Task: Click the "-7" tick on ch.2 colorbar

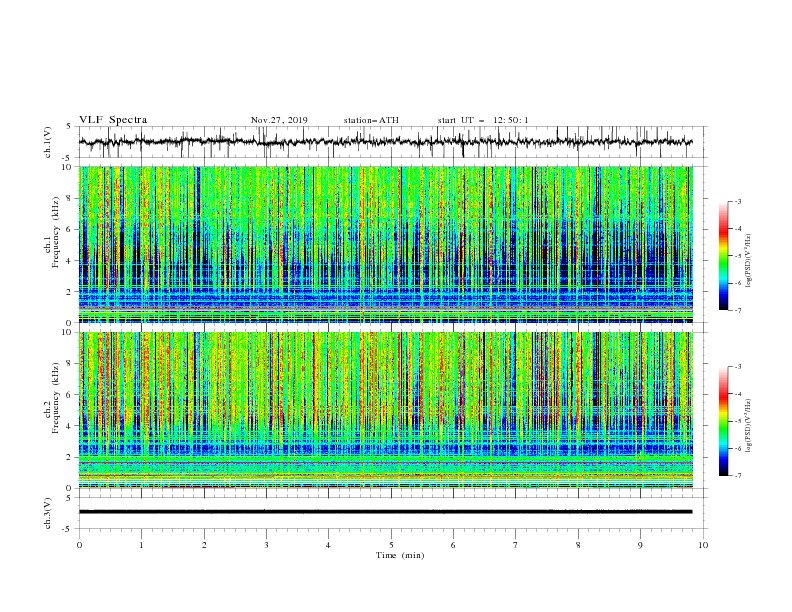Action: click(737, 475)
